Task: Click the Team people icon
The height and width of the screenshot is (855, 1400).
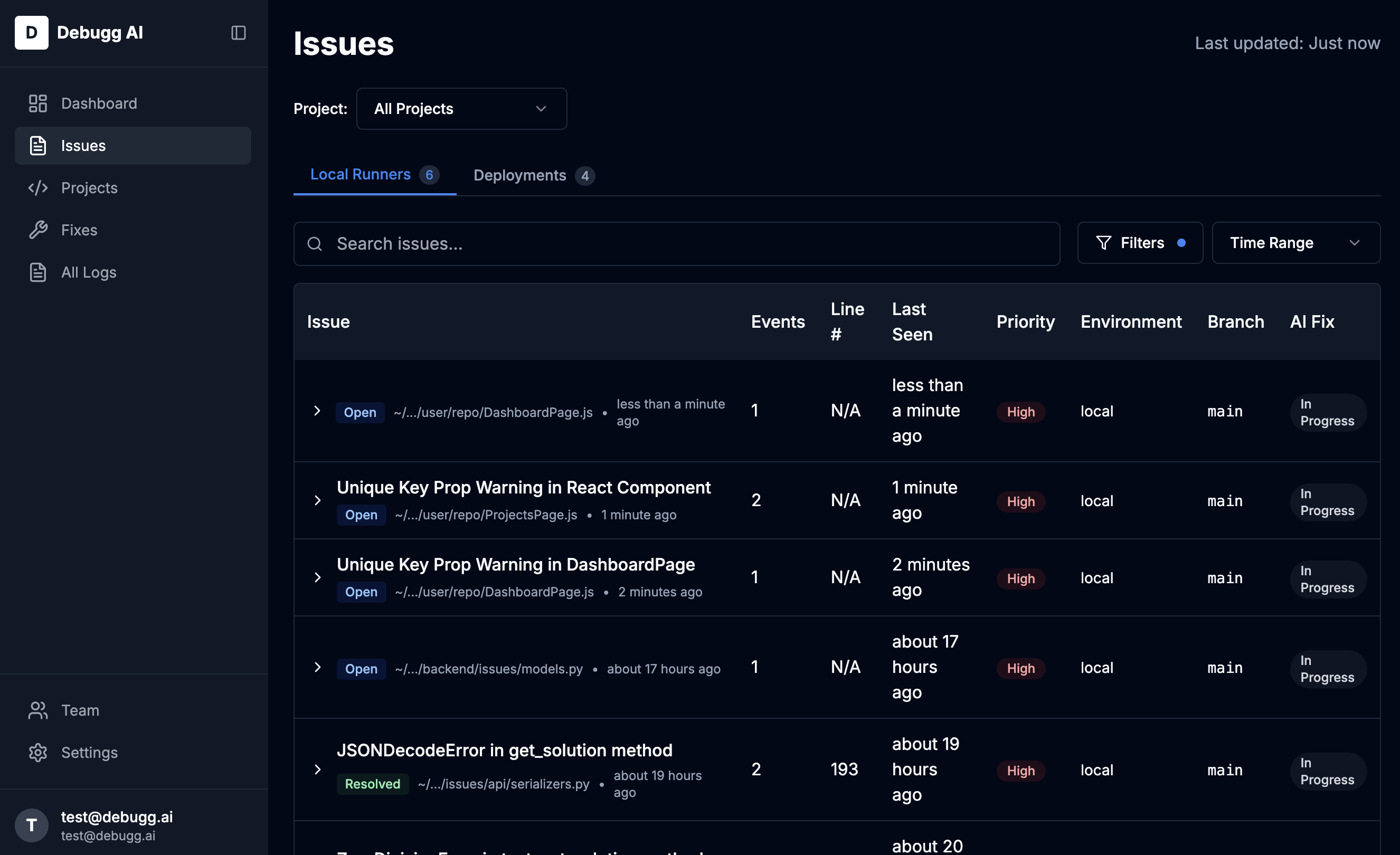Action: click(38, 710)
